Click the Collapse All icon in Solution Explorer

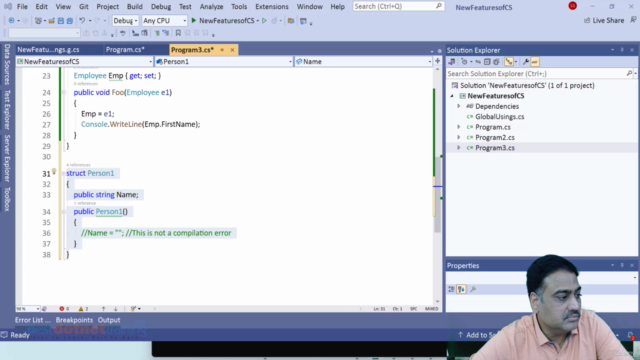click(487, 62)
